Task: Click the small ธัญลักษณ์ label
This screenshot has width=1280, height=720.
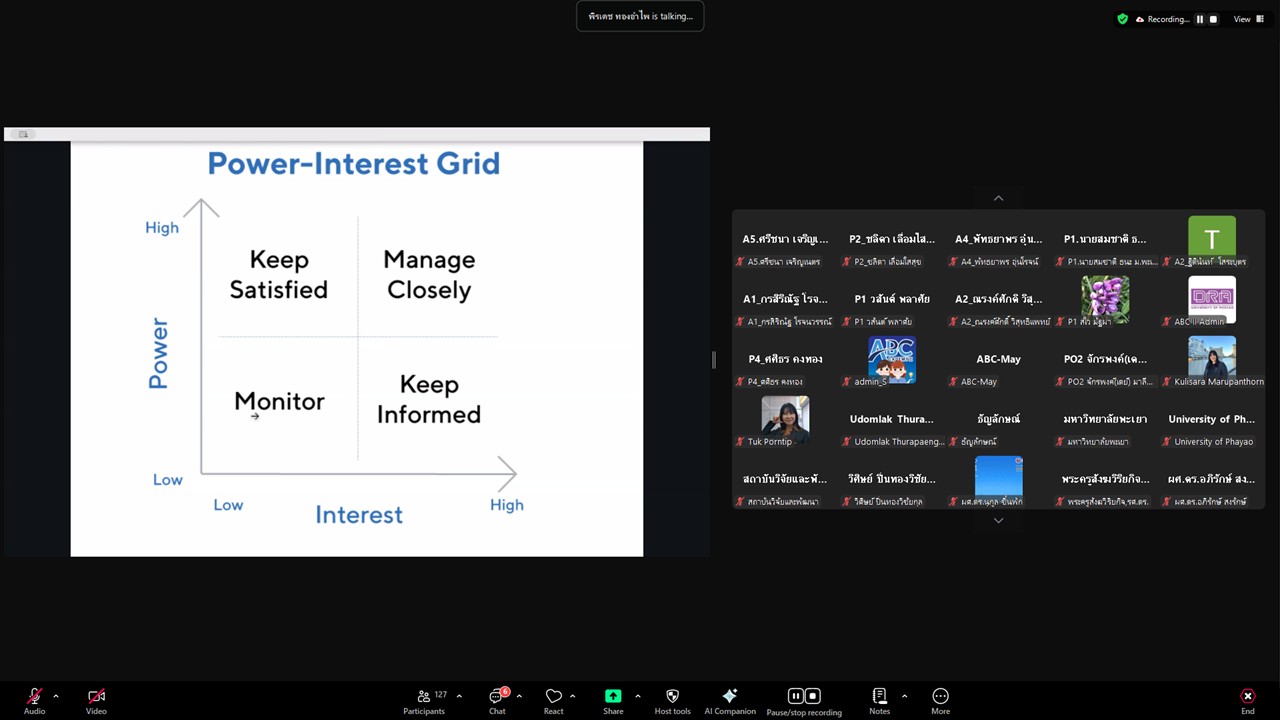Action: [979, 441]
